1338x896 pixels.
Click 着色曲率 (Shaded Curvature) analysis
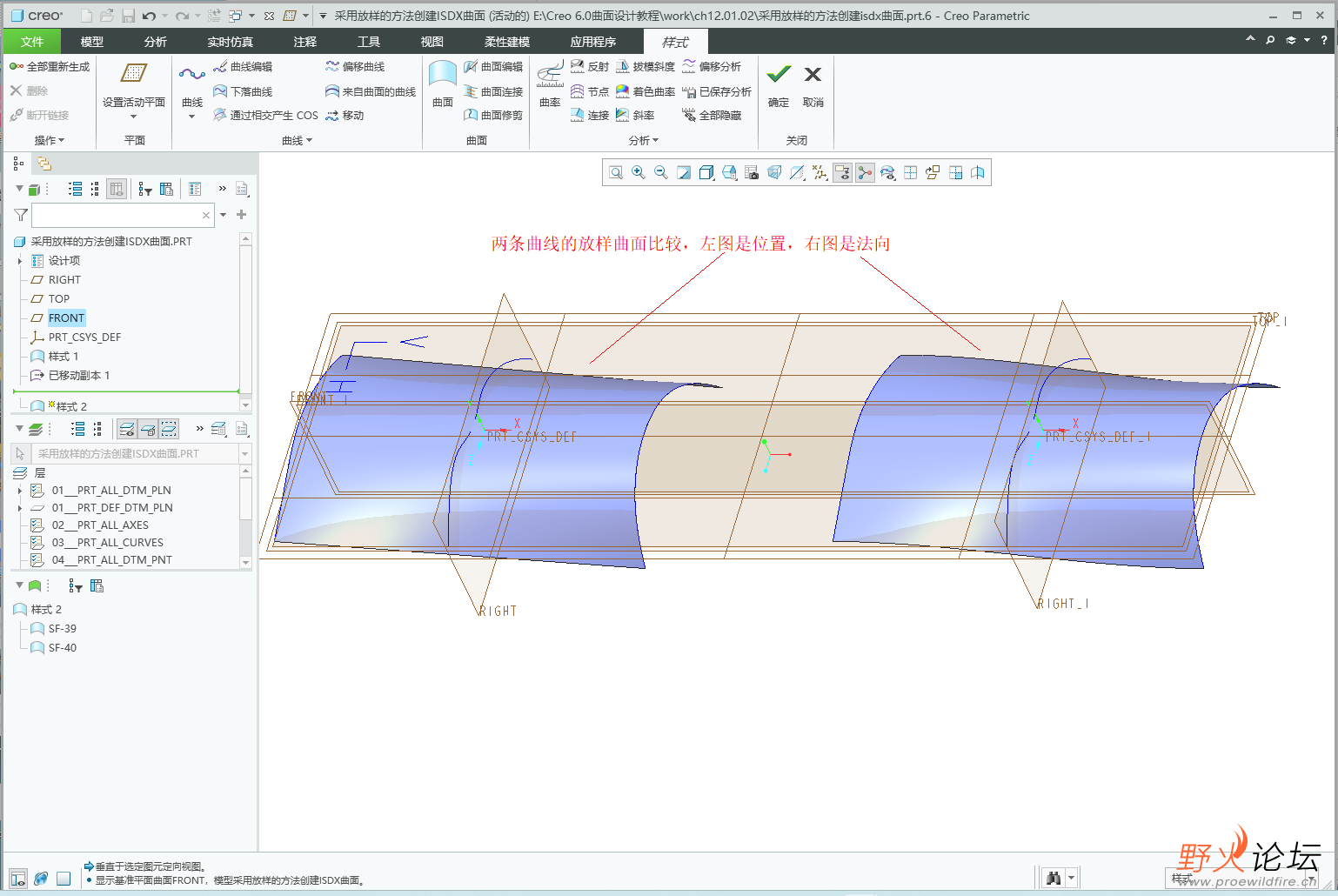click(x=646, y=91)
